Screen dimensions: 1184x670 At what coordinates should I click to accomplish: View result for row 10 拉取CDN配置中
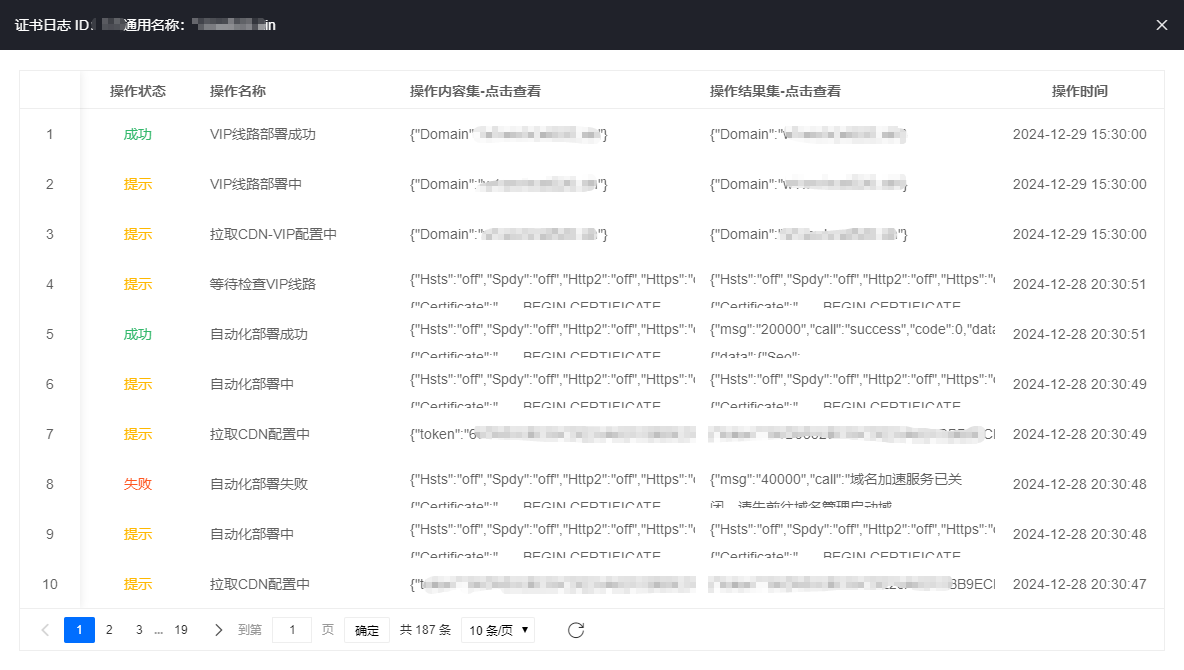click(852, 584)
